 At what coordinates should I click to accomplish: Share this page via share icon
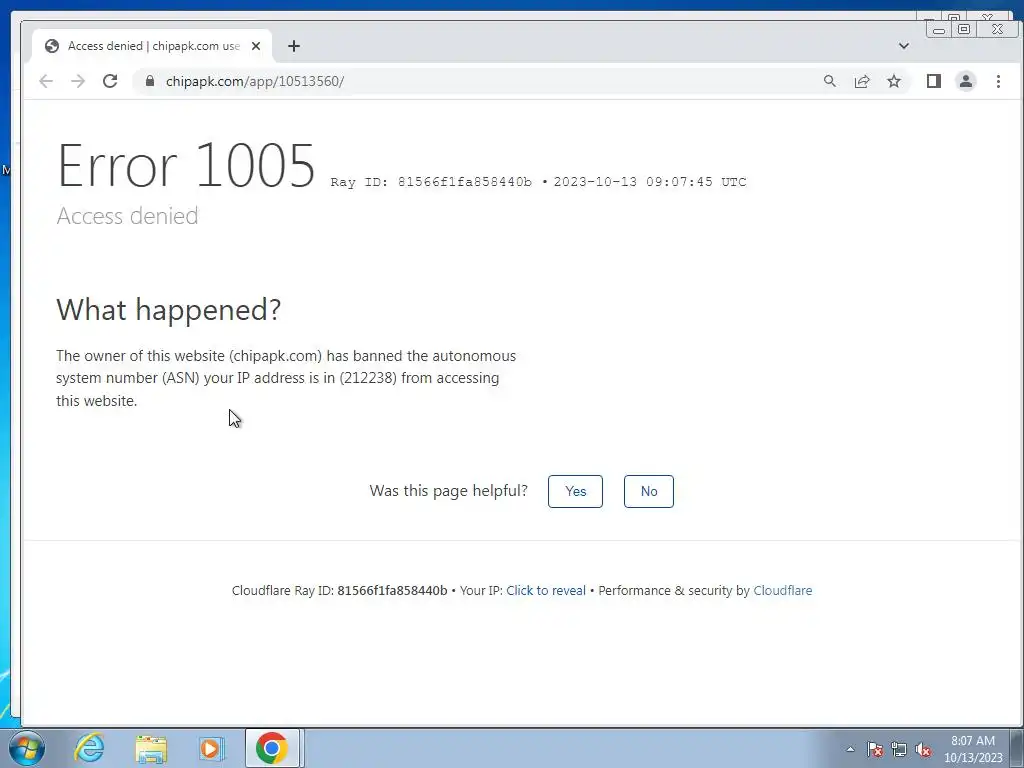[x=862, y=81]
